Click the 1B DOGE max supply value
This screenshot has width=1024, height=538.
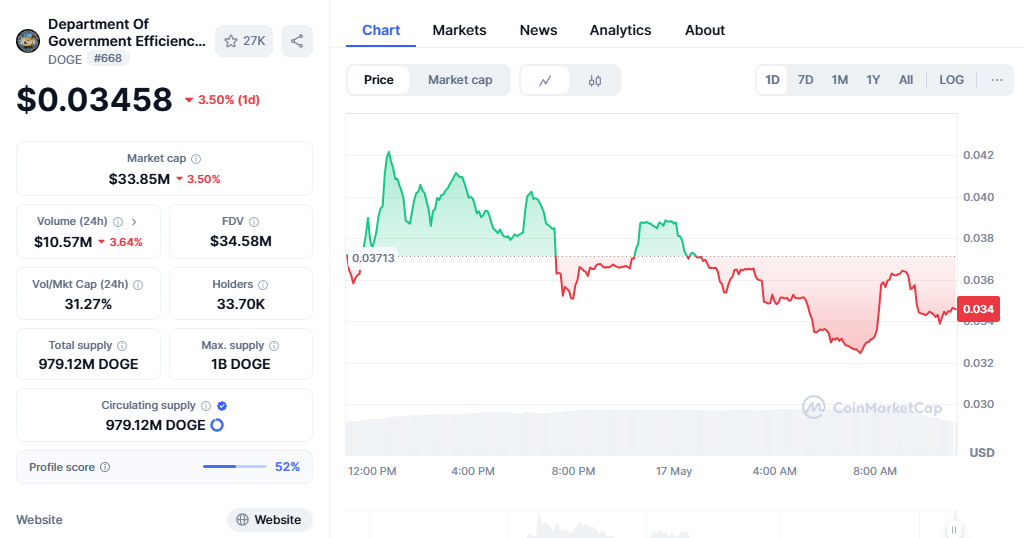click(241, 364)
